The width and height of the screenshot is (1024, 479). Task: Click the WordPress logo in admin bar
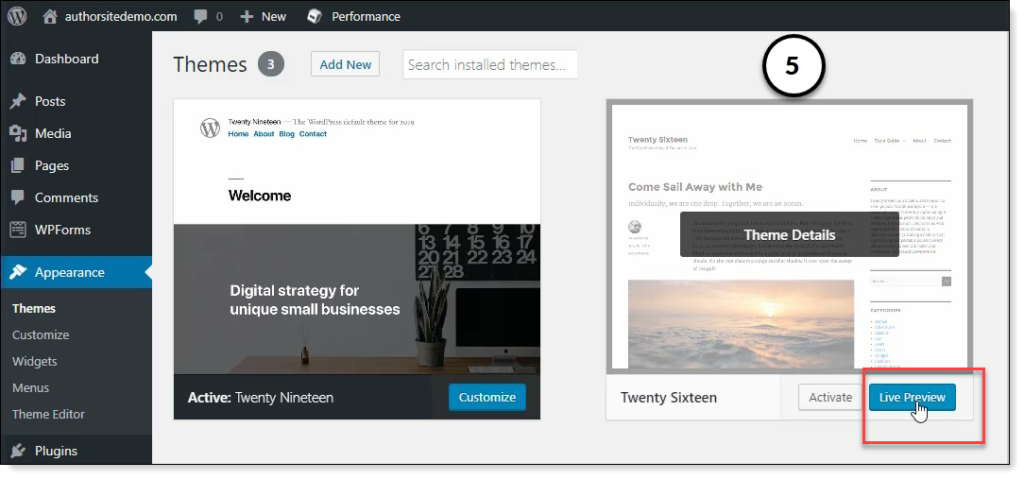click(x=18, y=16)
